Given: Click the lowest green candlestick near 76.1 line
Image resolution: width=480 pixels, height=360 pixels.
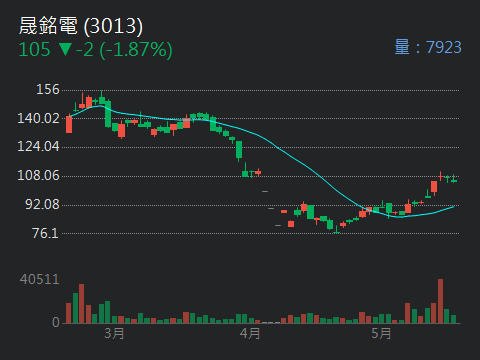Looking at the screenshot, I should pos(337,229).
